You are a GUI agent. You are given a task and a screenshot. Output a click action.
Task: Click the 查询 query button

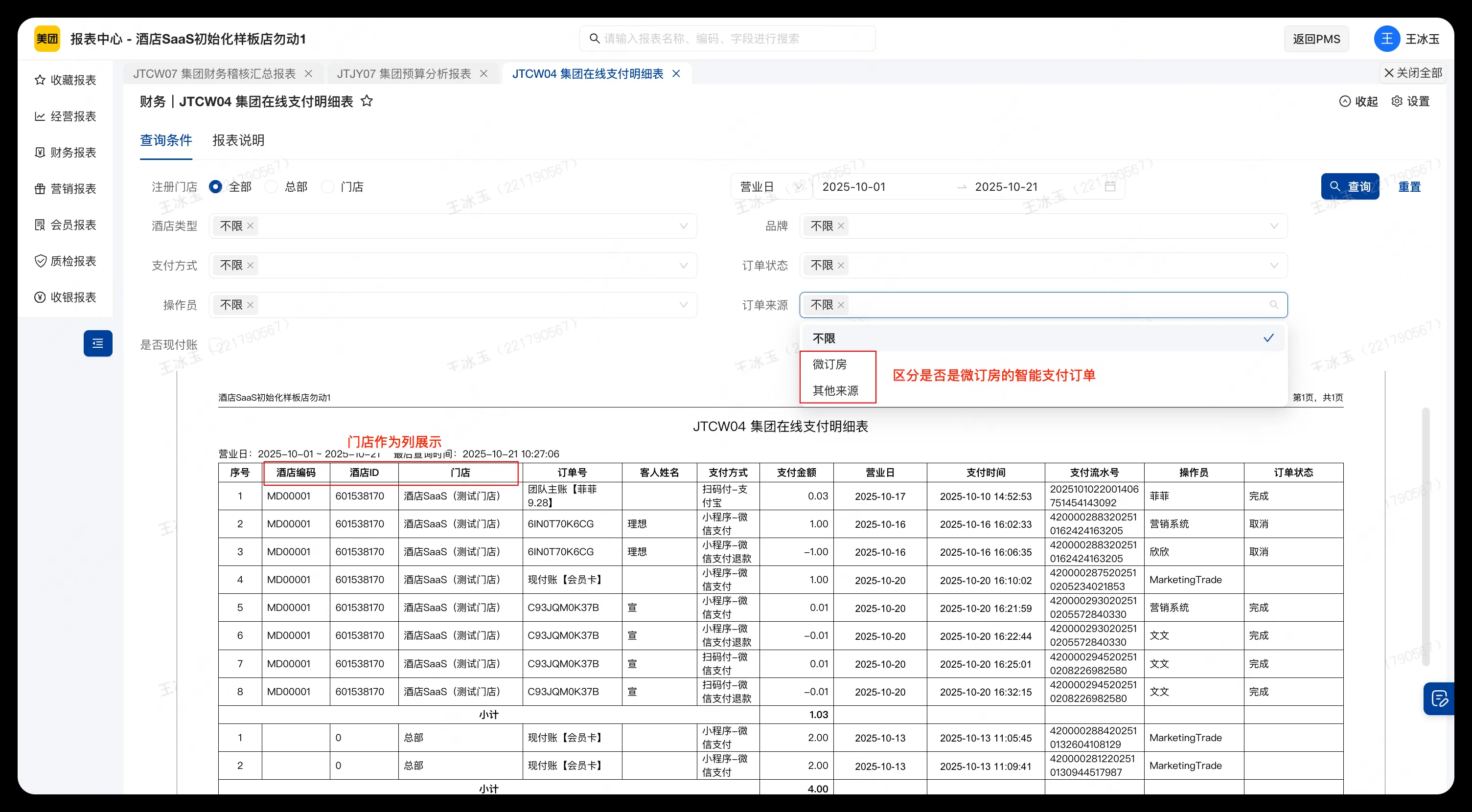coord(1350,186)
